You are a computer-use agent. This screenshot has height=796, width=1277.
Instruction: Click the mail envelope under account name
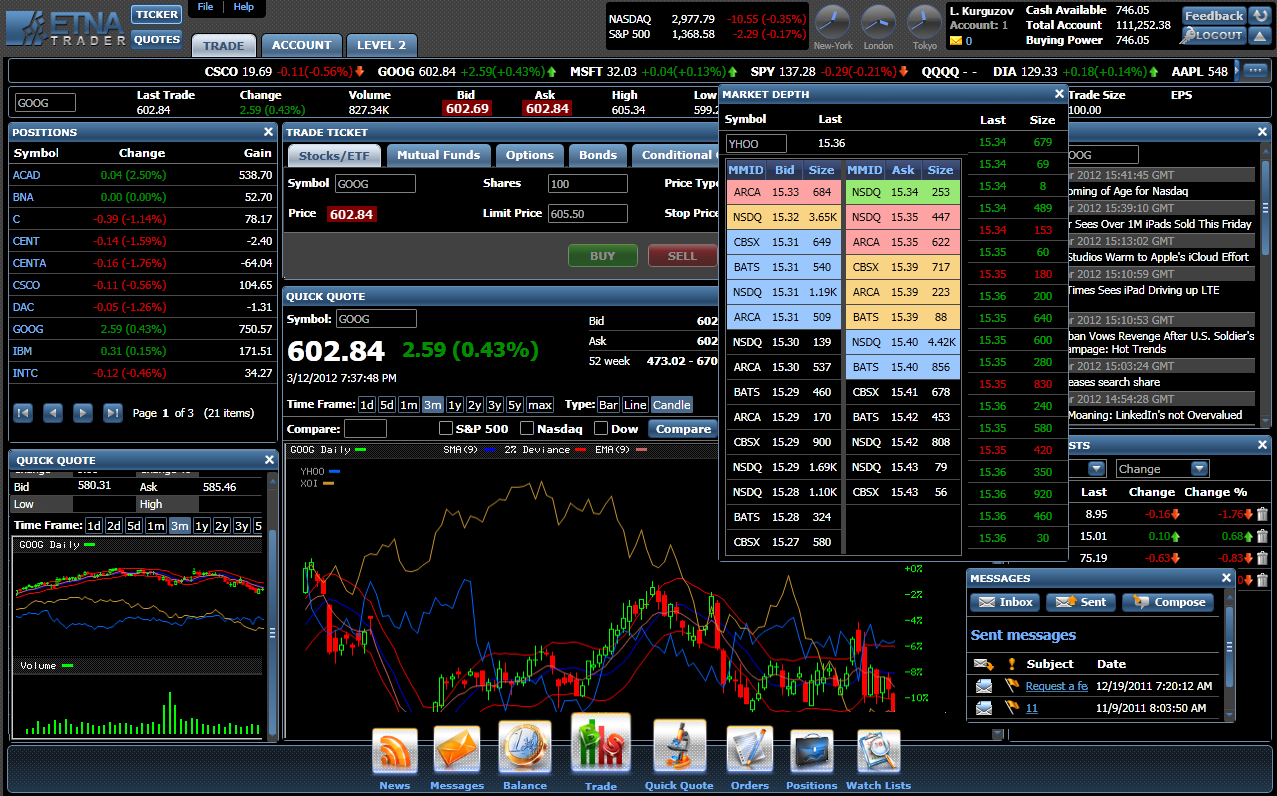pos(955,41)
